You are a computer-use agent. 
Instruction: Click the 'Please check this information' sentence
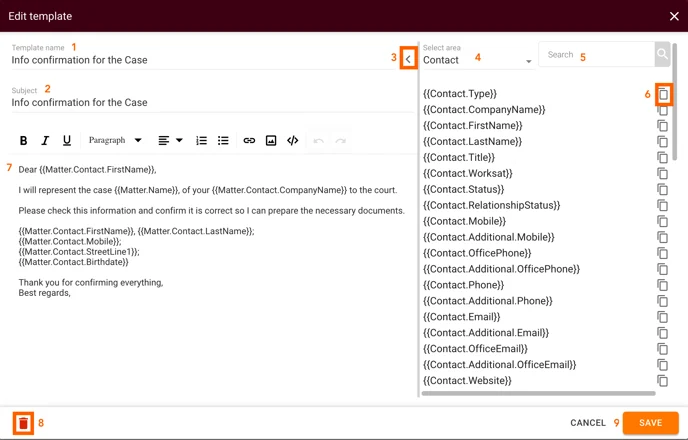(211, 211)
